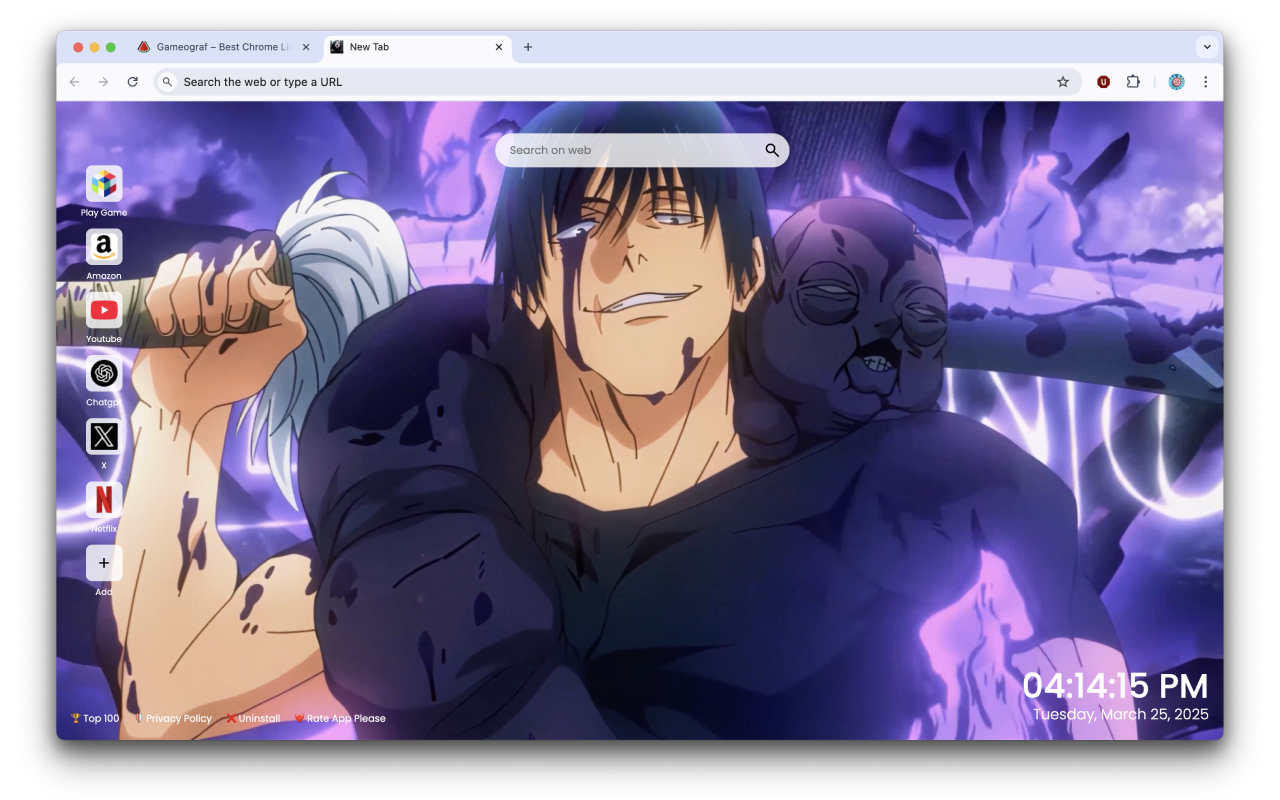Click Rate App Please in the footer

point(340,718)
